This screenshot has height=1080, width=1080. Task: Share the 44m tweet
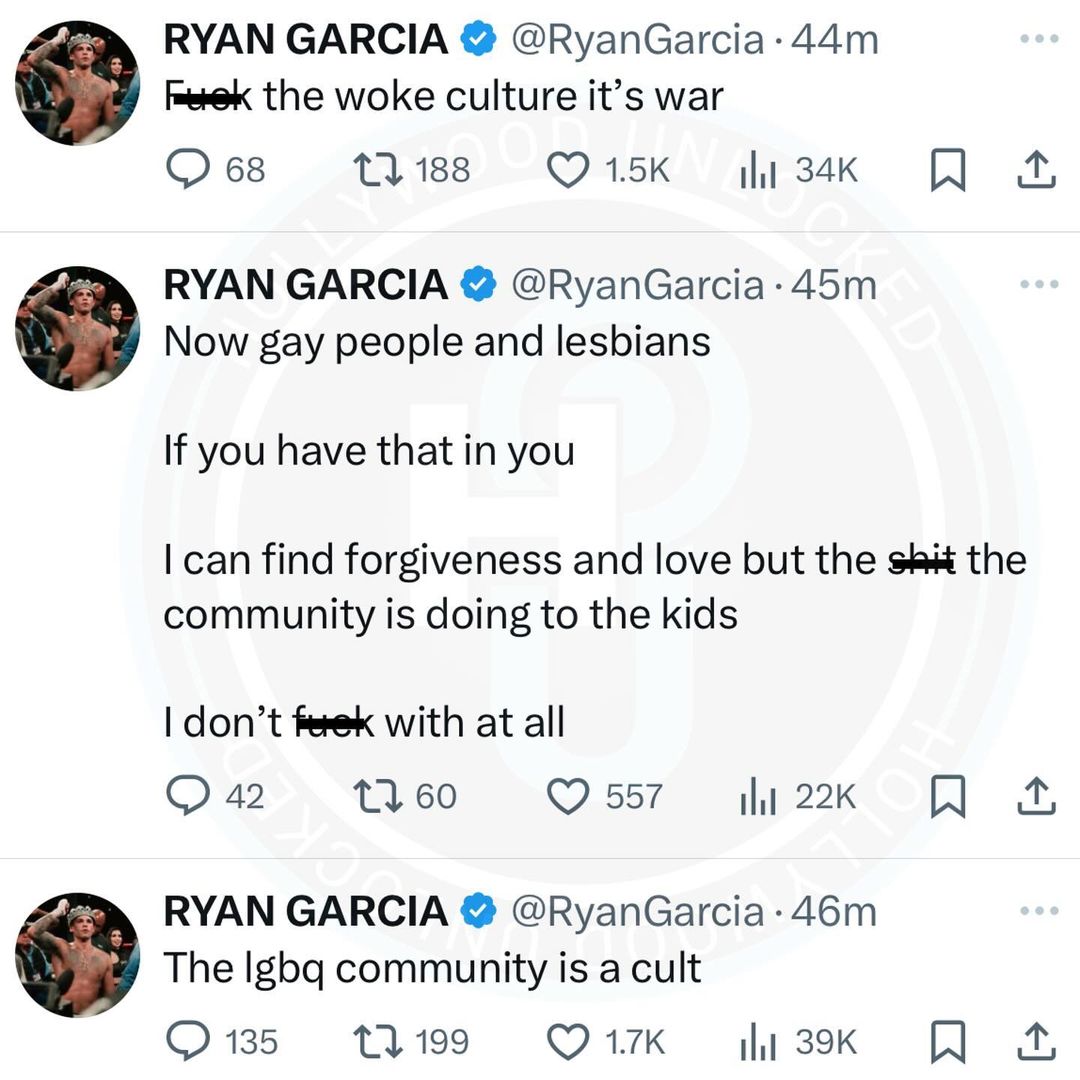click(1036, 170)
